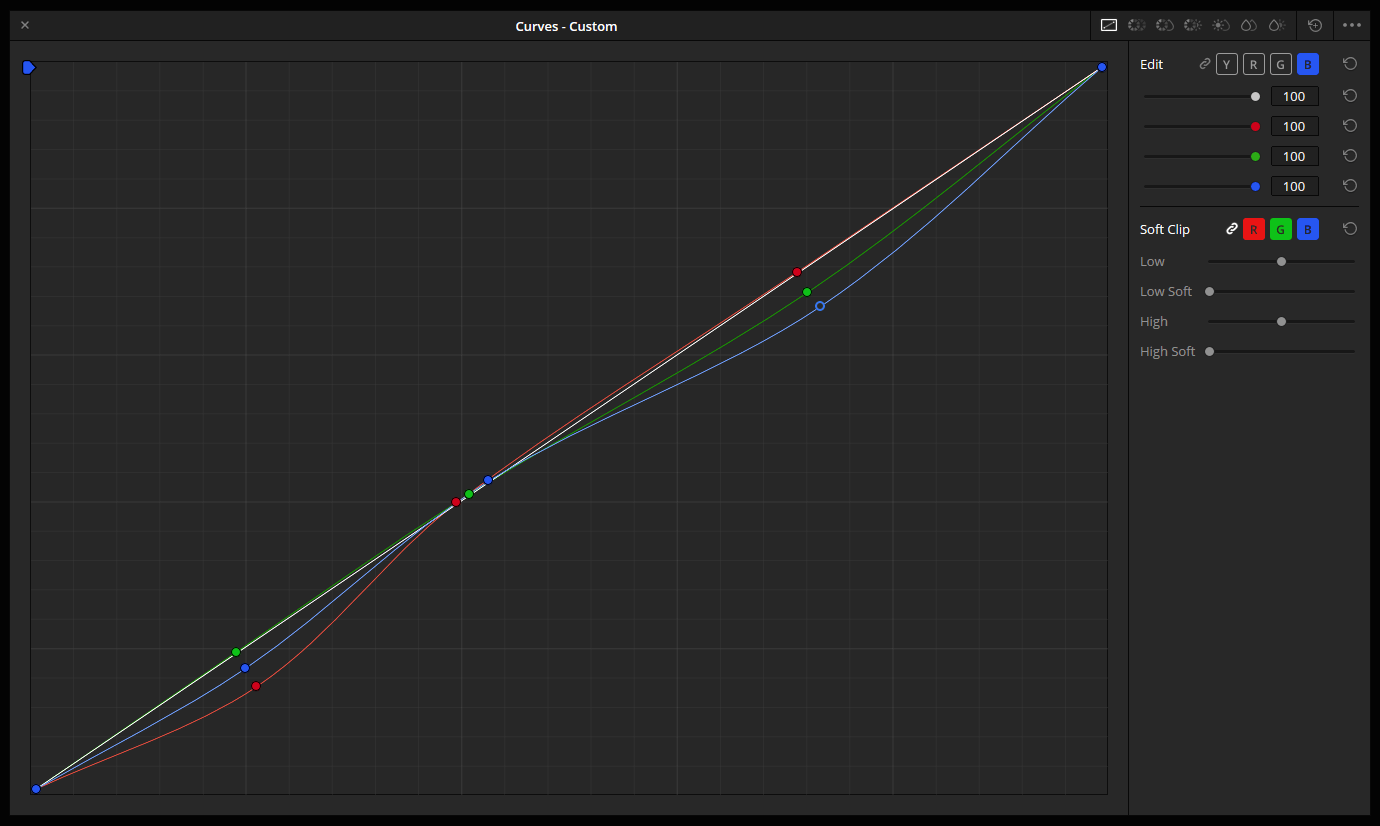
Task: Click the blue intensity value field
Action: (x=1294, y=186)
